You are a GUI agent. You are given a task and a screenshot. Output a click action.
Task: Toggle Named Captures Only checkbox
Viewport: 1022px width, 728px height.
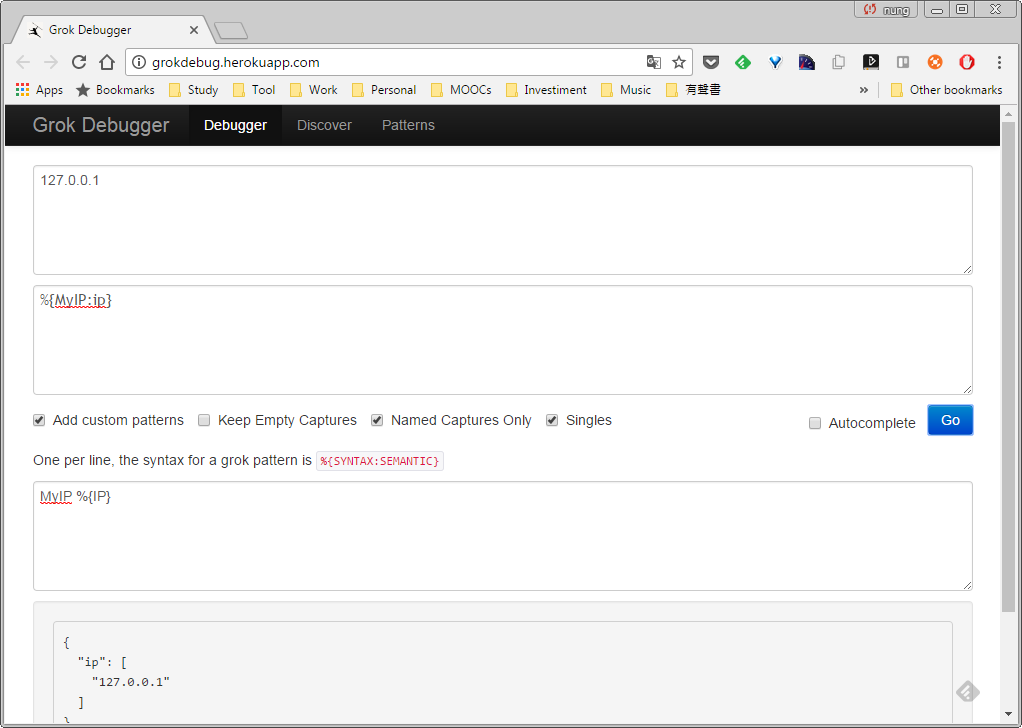coord(377,420)
